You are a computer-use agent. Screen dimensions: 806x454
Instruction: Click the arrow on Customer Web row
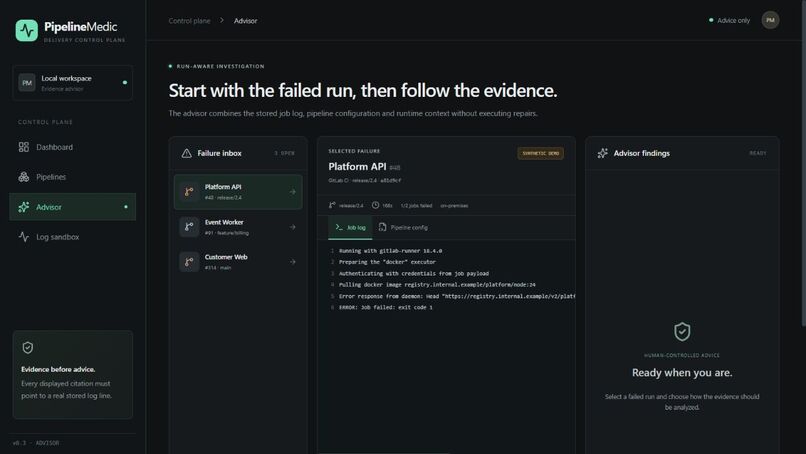tap(292, 262)
